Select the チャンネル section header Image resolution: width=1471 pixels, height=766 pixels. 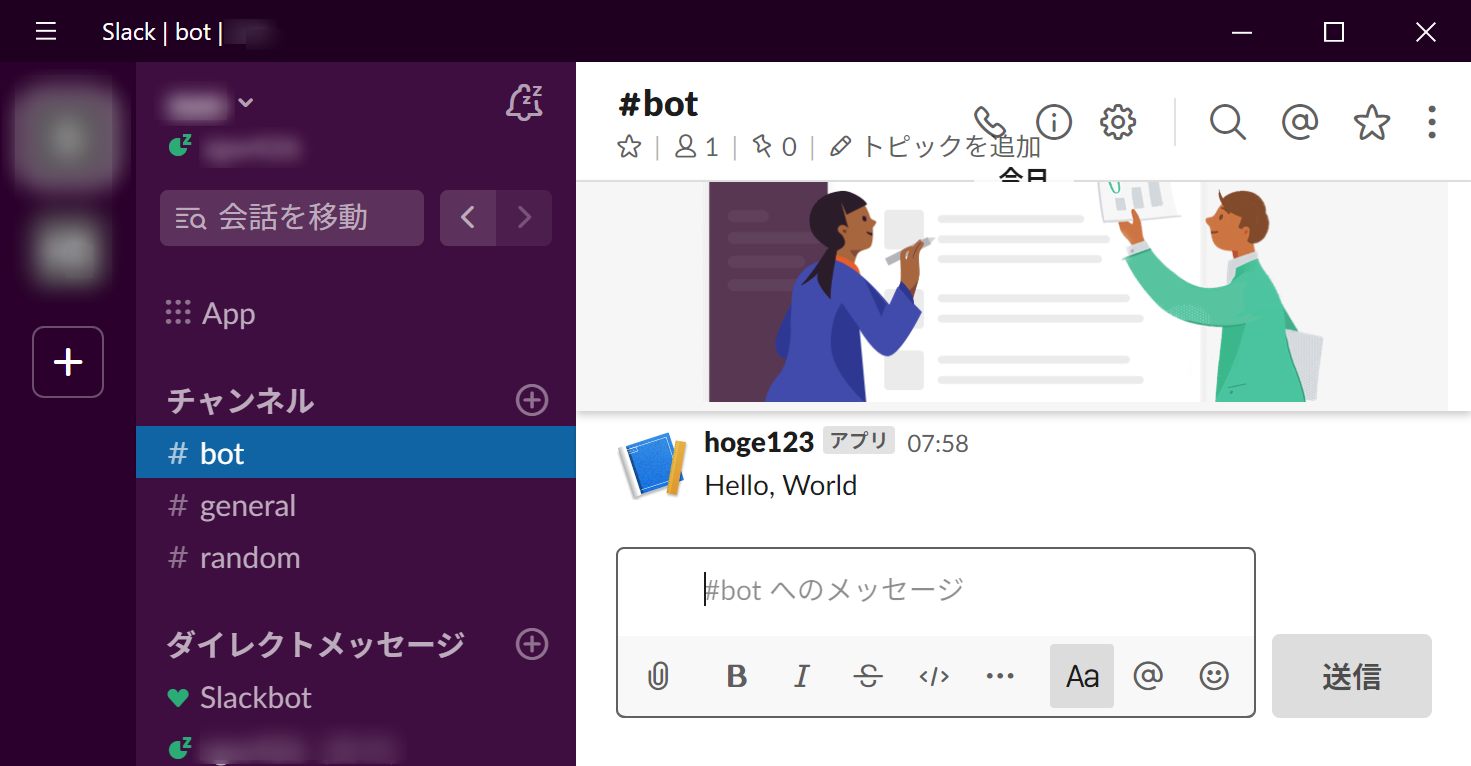pyautogui.click(x=241, y=401)
